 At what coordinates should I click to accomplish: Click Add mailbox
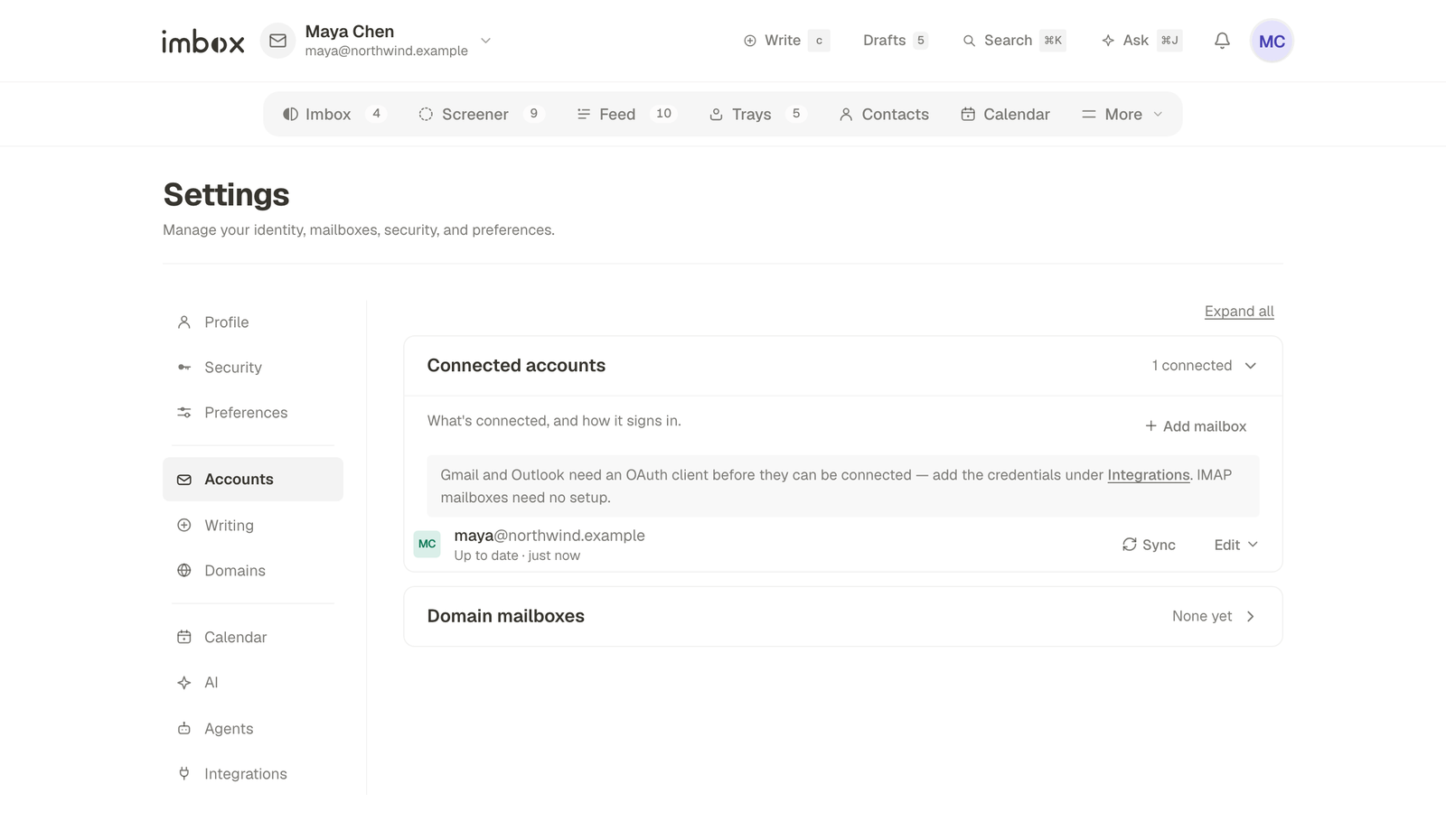point(1196,426)
